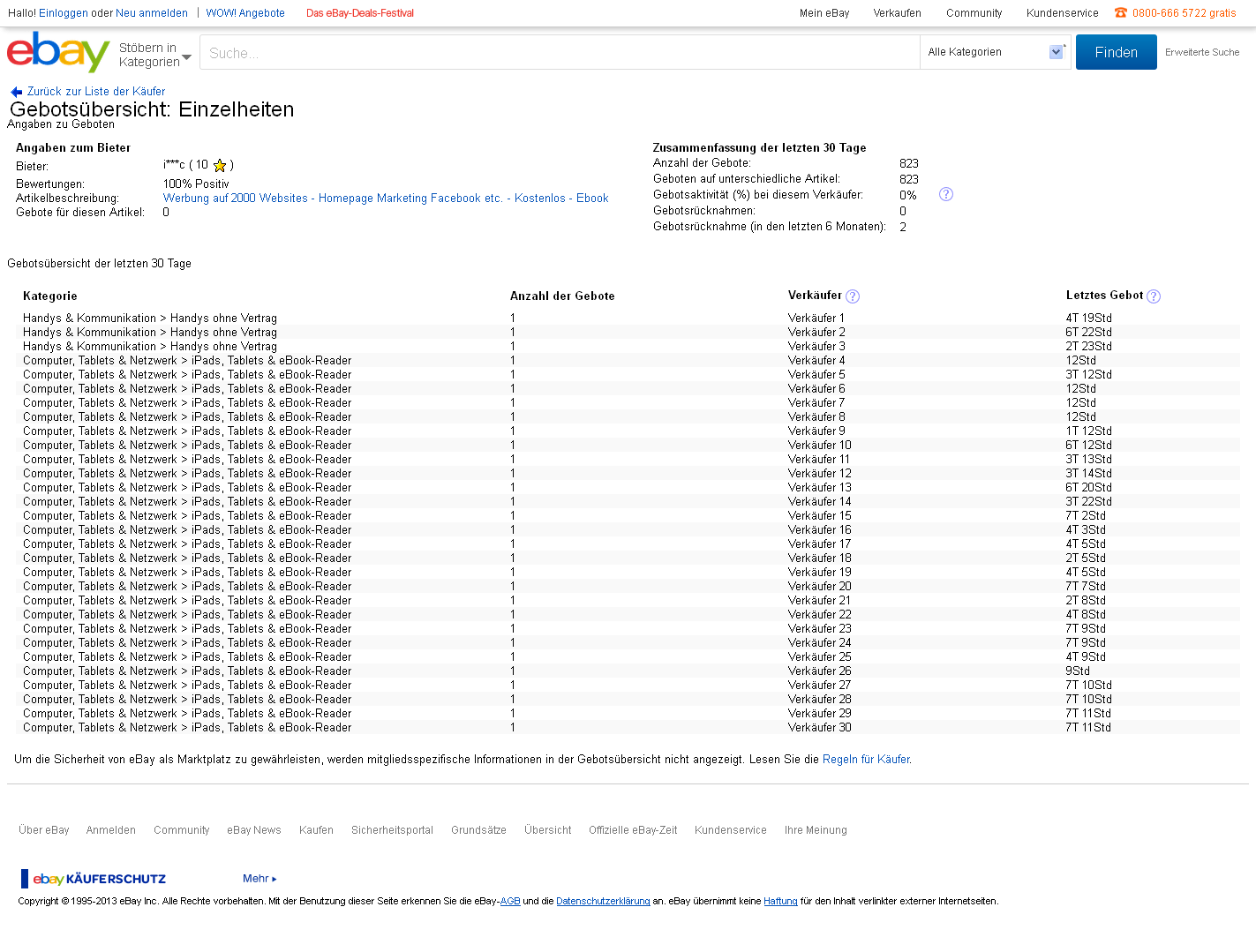This screenshot has height=952, width=1256.
Task: Select the Verkäufer 1 cell
Action: [816, 319]
